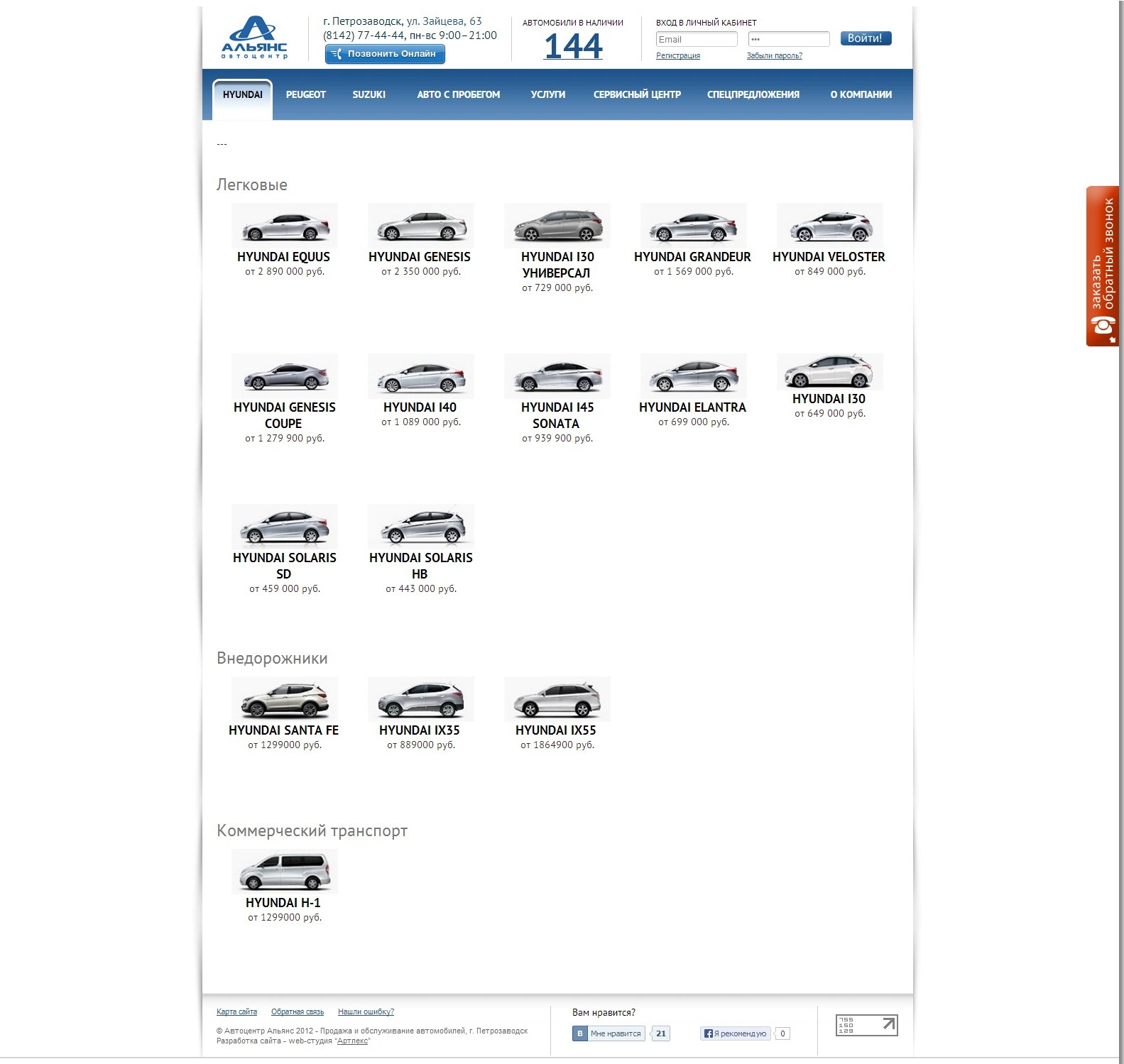
Task: Open the Hyundai Equus car image
Action: pos(285,226)
